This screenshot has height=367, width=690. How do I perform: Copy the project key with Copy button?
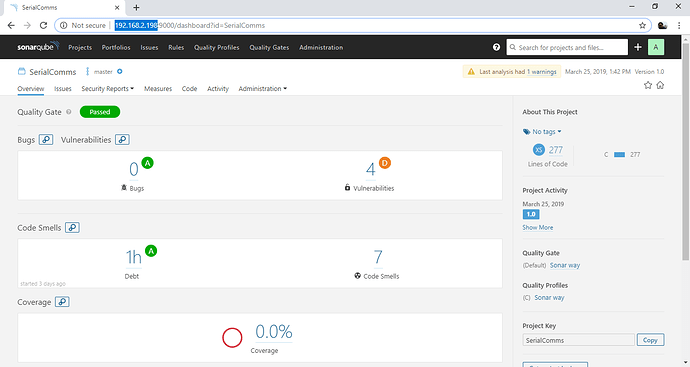(650, 340)
